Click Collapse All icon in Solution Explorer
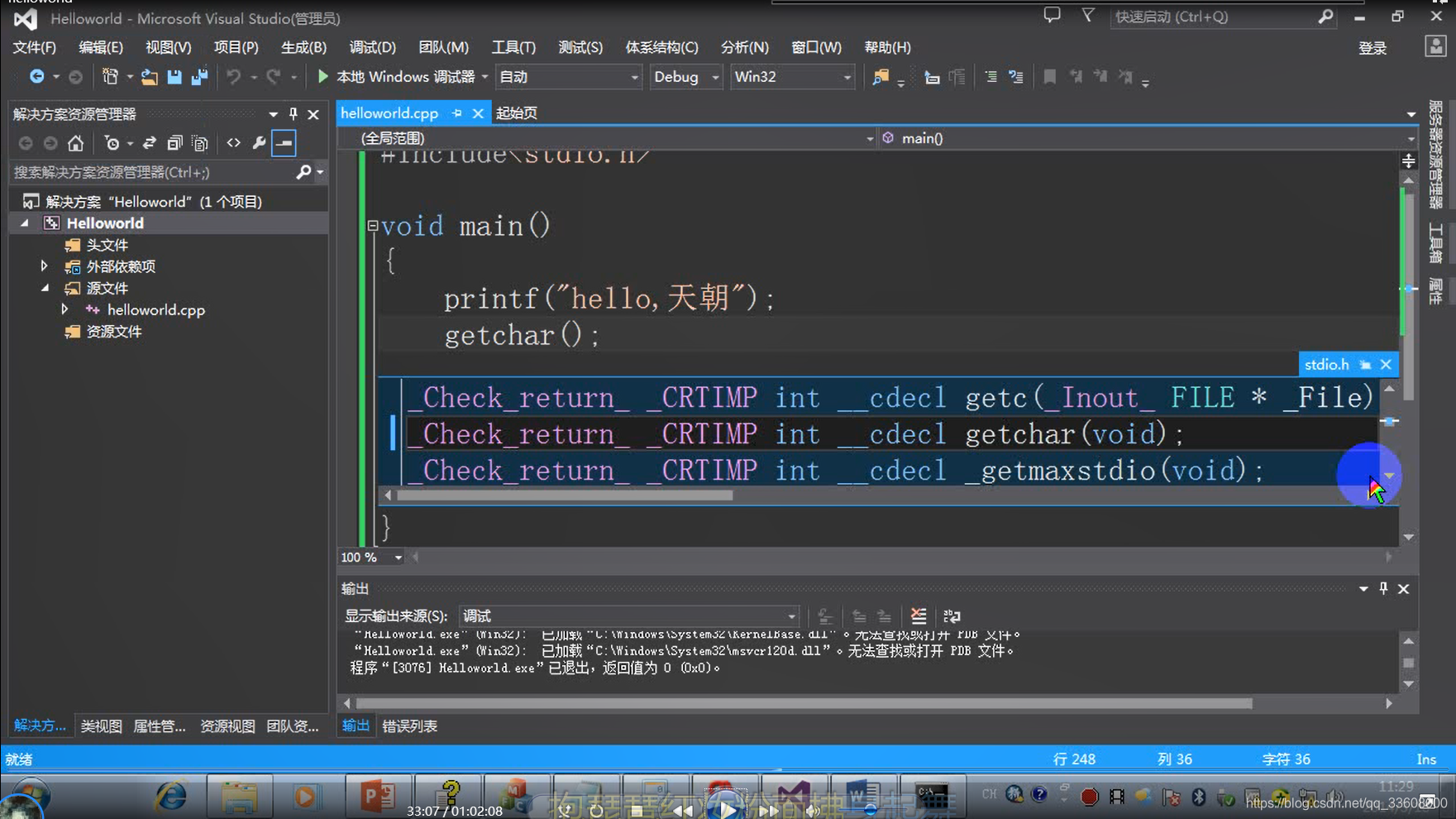This screenshot has width=1456, height=819. 174,143
